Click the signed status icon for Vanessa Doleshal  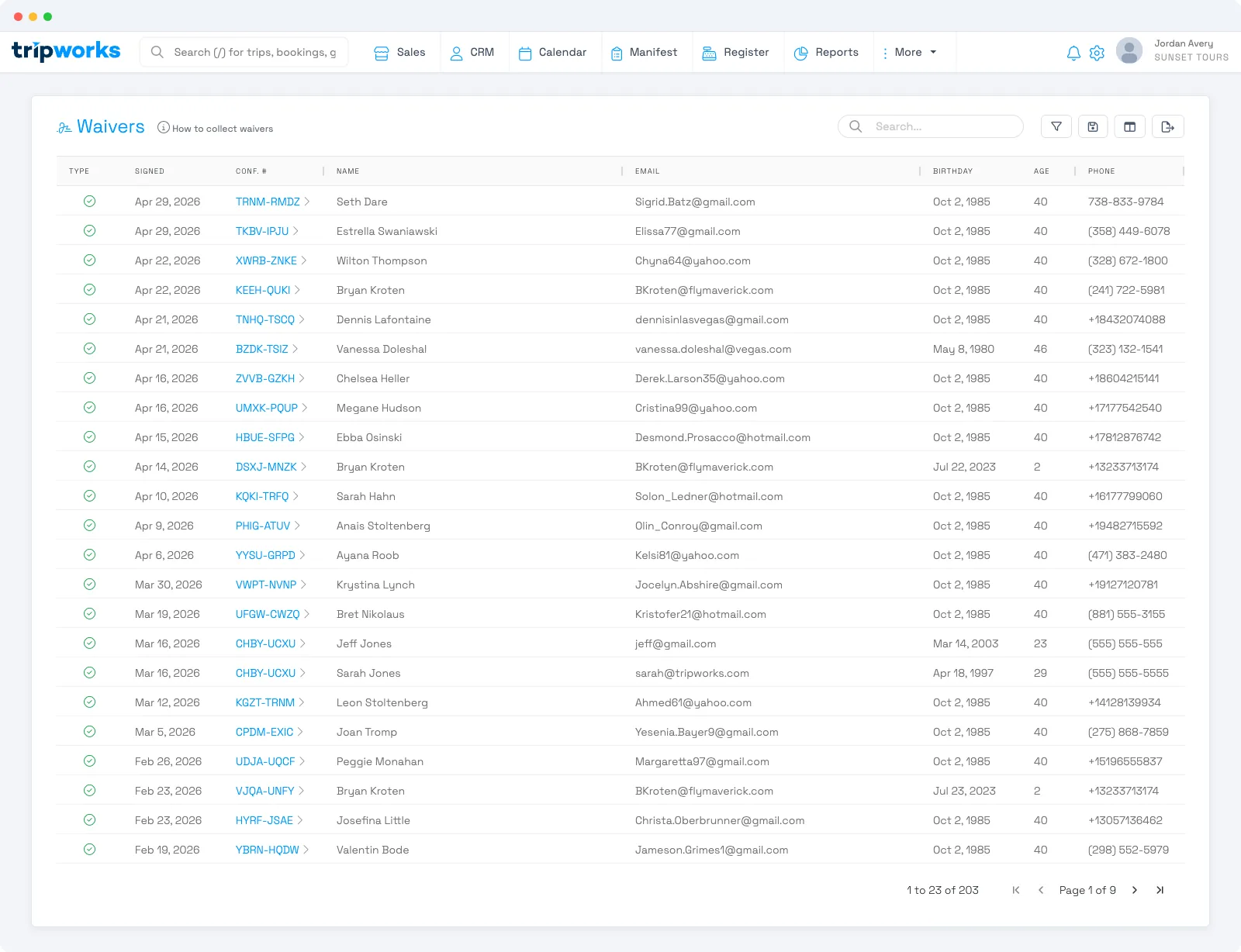[90, 349]
